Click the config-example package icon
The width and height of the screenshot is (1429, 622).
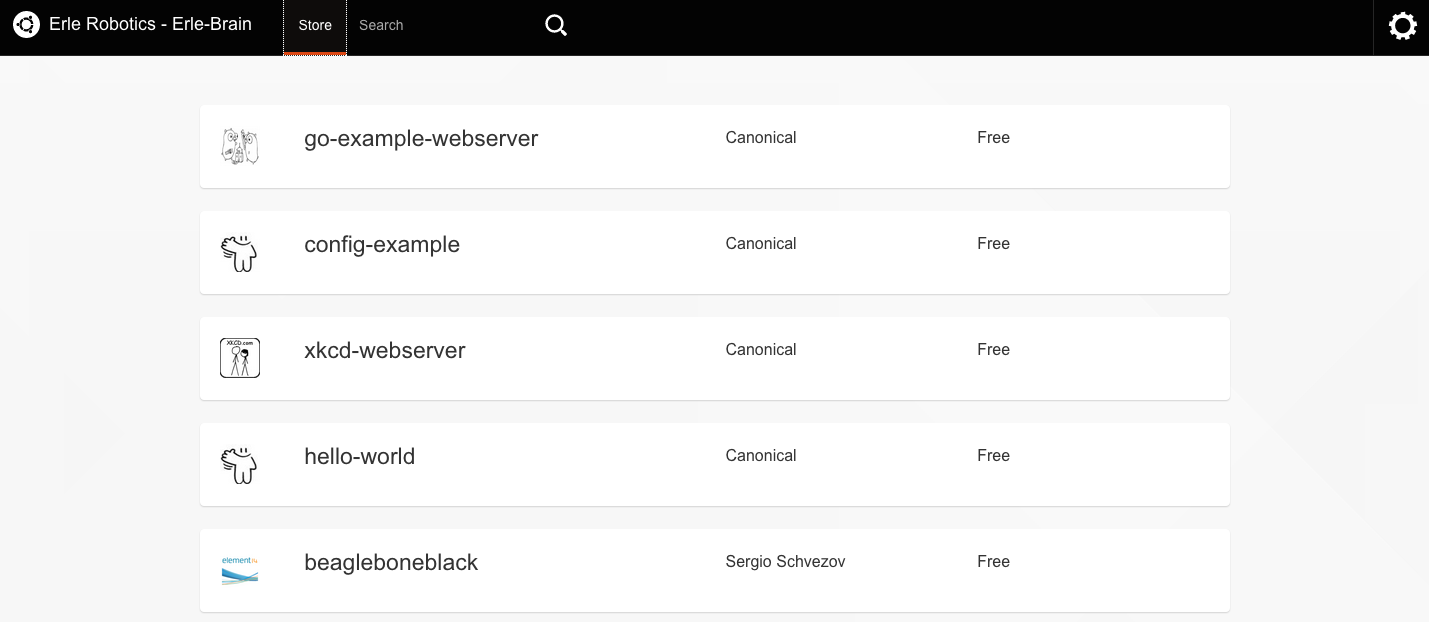click(240, 253)
